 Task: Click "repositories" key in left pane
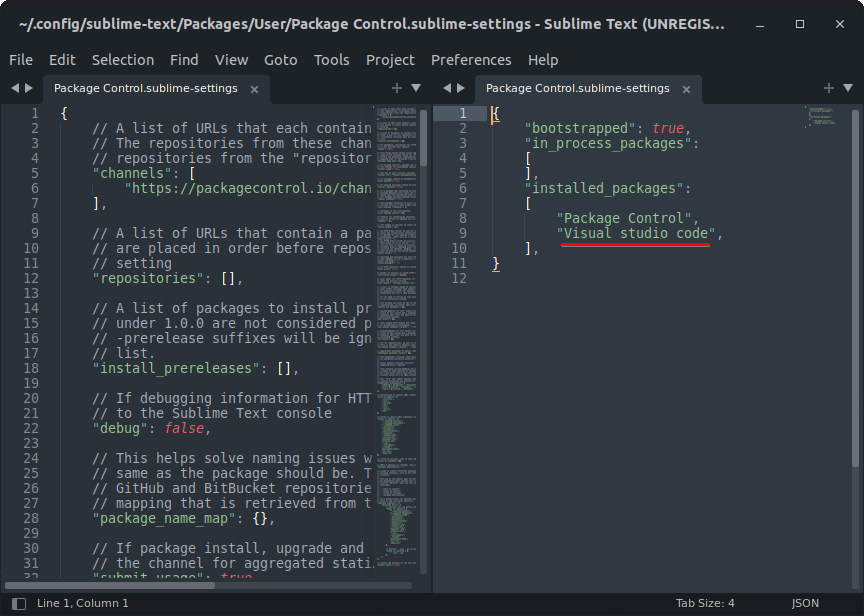point(148,278)
